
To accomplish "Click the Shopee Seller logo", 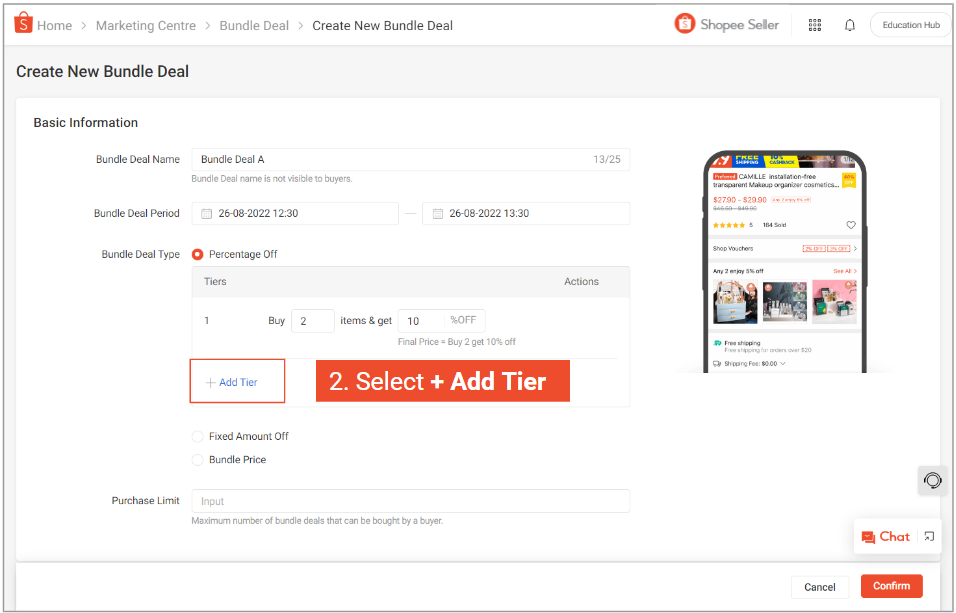I will (x=727, y=24).
